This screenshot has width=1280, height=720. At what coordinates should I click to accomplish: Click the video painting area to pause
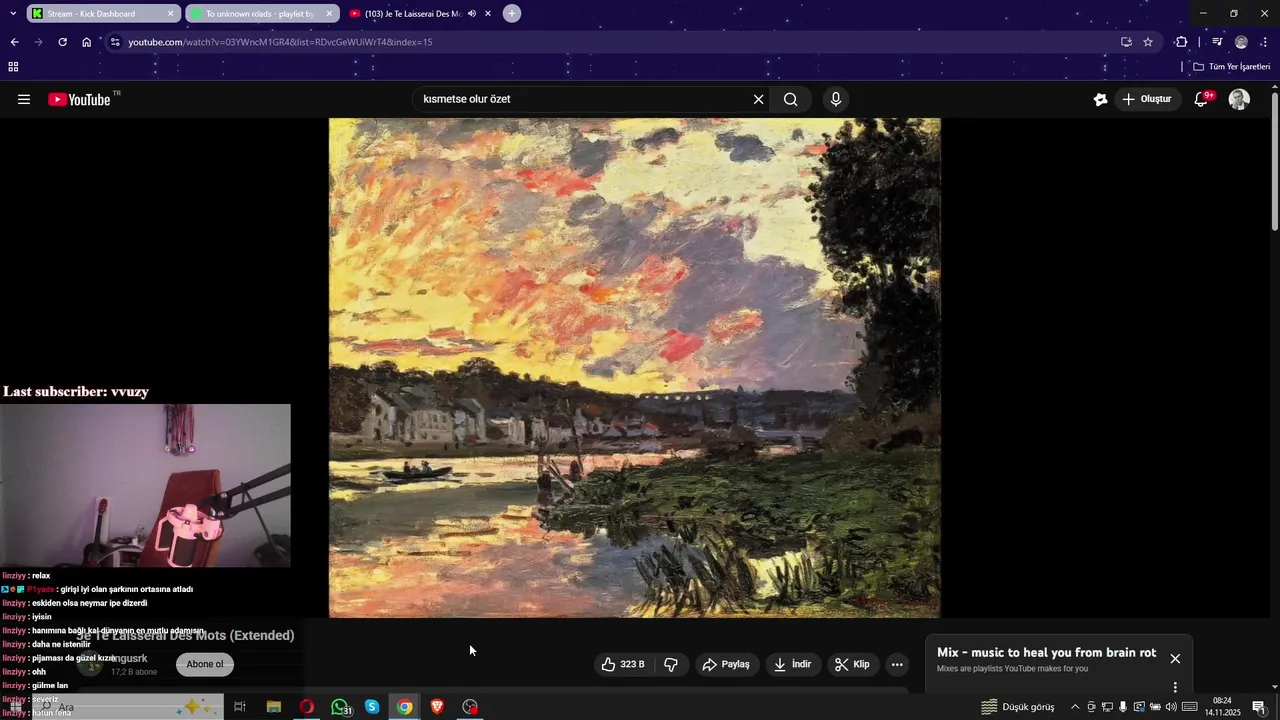coord(634,367)
